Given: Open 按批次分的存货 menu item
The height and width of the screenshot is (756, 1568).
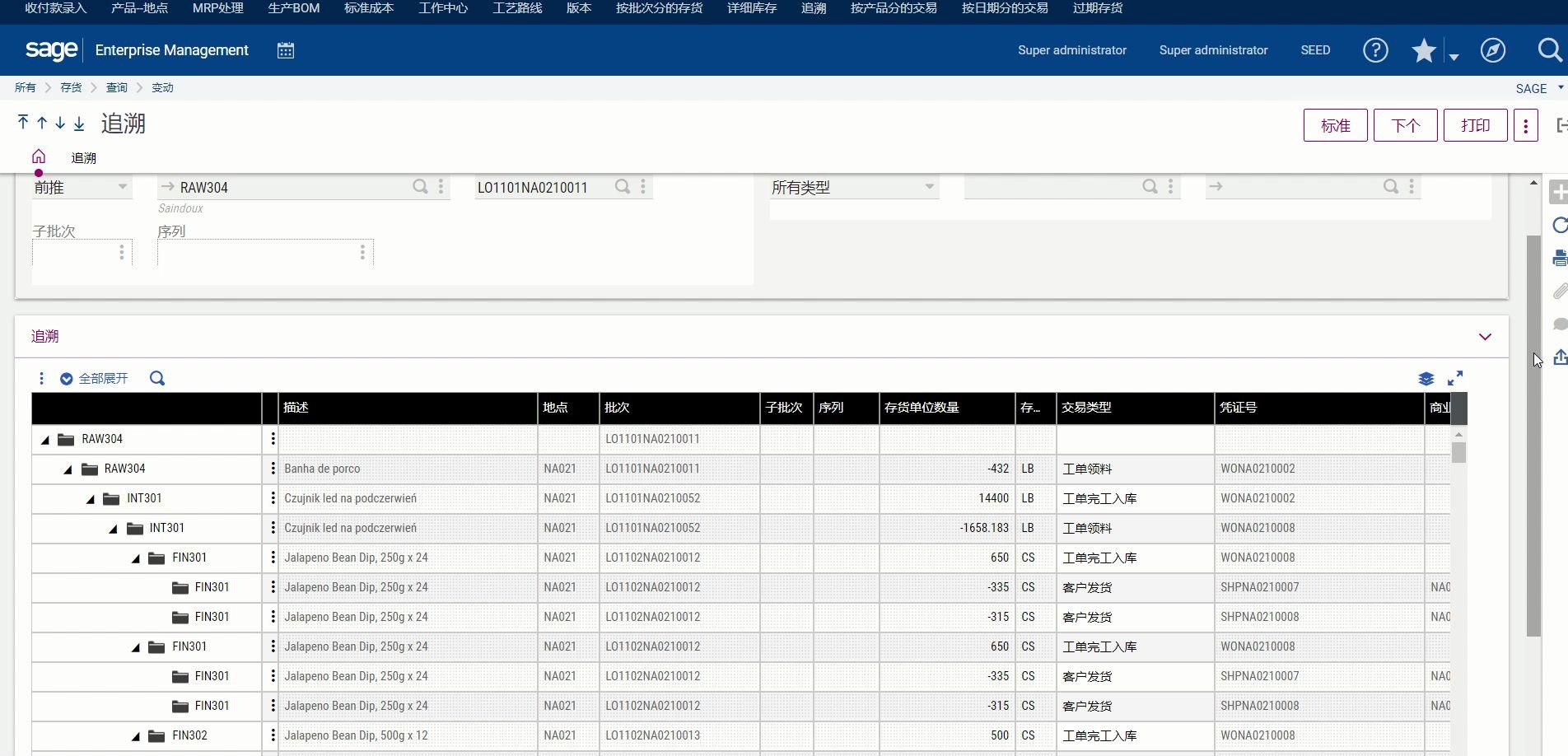Looking at the screenshot, I should (659, 8).
